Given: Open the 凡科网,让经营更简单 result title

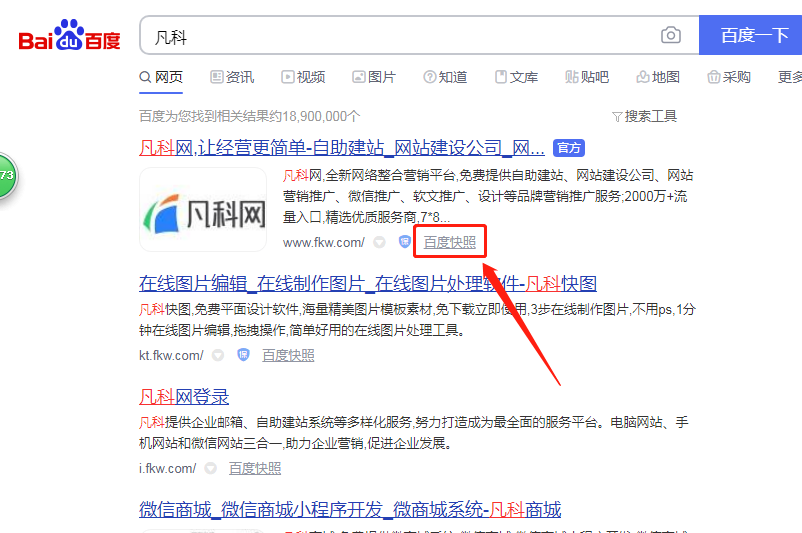Looking at the screenshot, I should [342, 148].
